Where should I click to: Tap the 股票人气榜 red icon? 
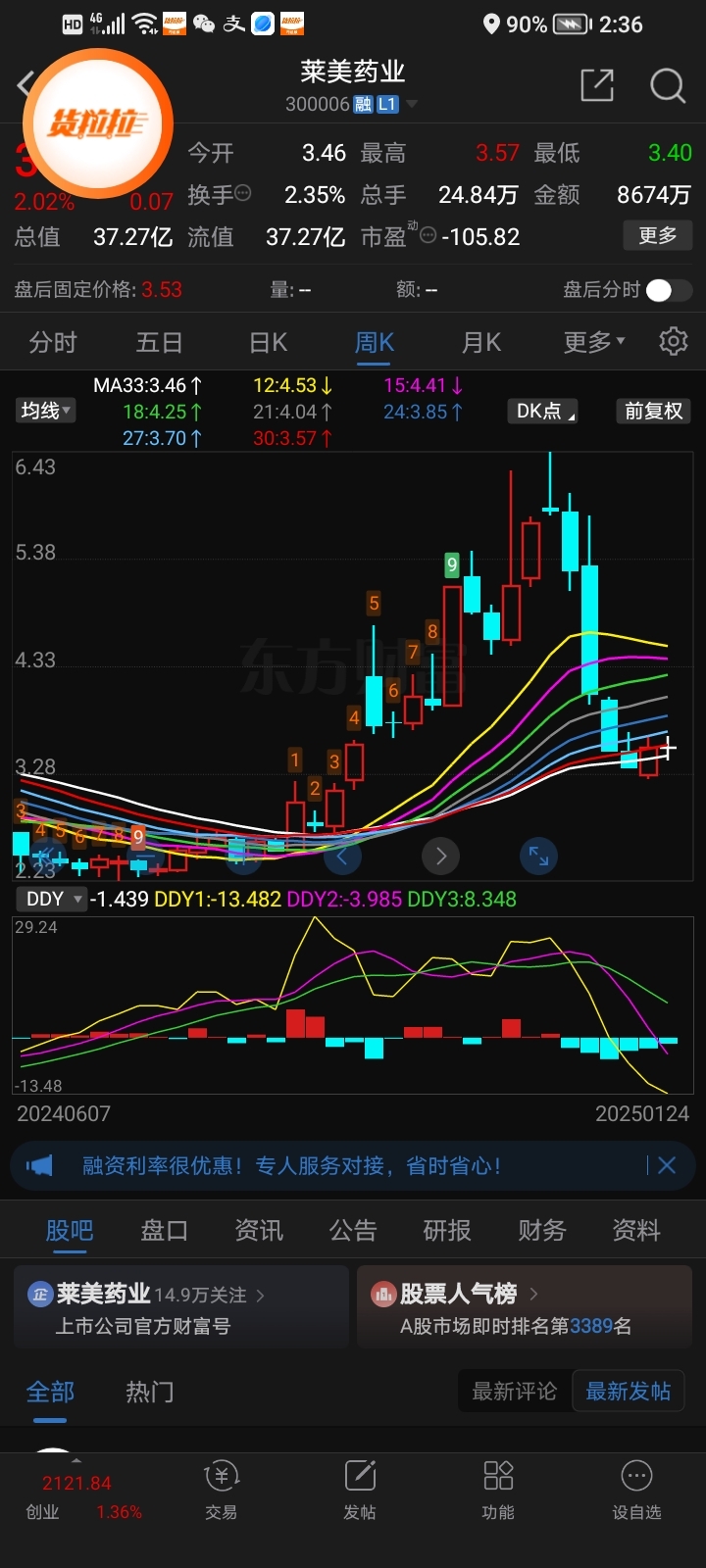coord(382,1295)
